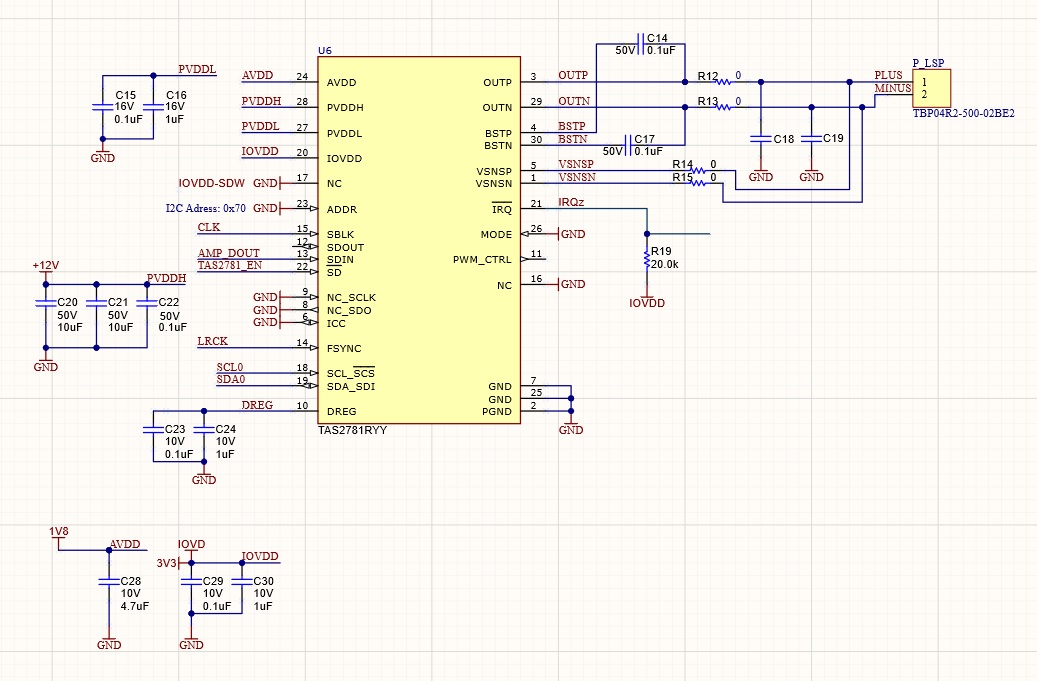
Task: Select the TAS2781_EN net label
Action: click(229, 265)
